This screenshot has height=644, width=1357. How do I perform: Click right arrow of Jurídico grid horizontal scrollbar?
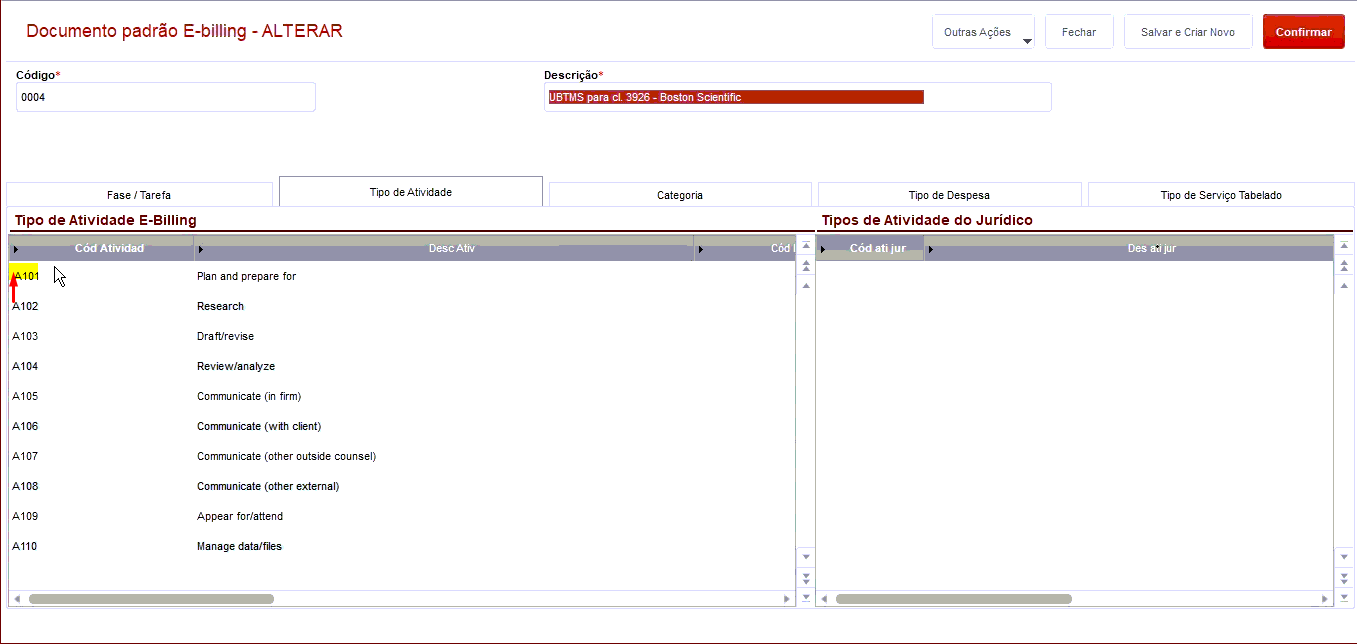coord(1325,599)
